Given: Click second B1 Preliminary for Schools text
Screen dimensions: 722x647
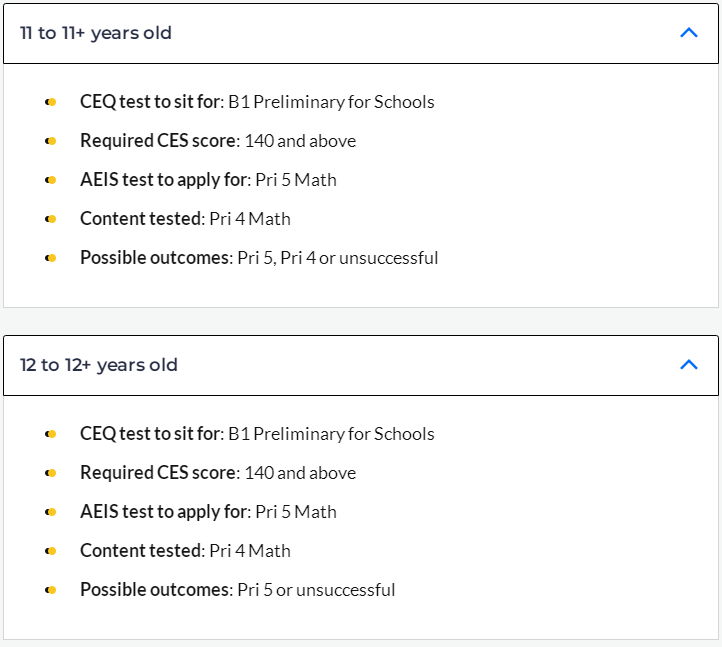Looking at the screenshot, I should [331, 434].
